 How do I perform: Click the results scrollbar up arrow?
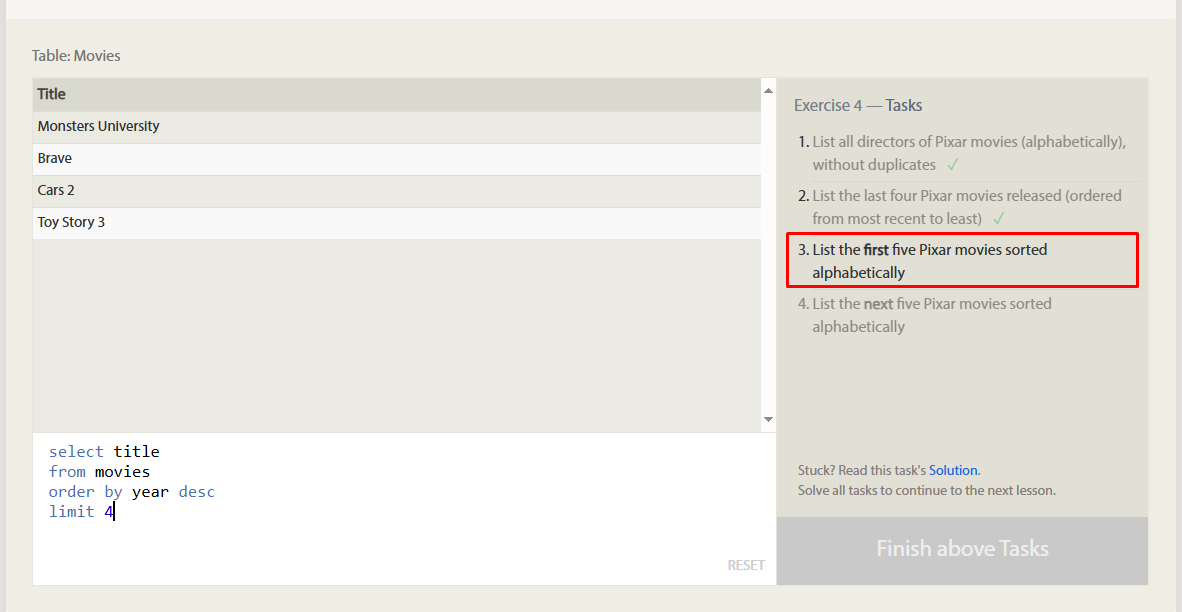(768, 90)
